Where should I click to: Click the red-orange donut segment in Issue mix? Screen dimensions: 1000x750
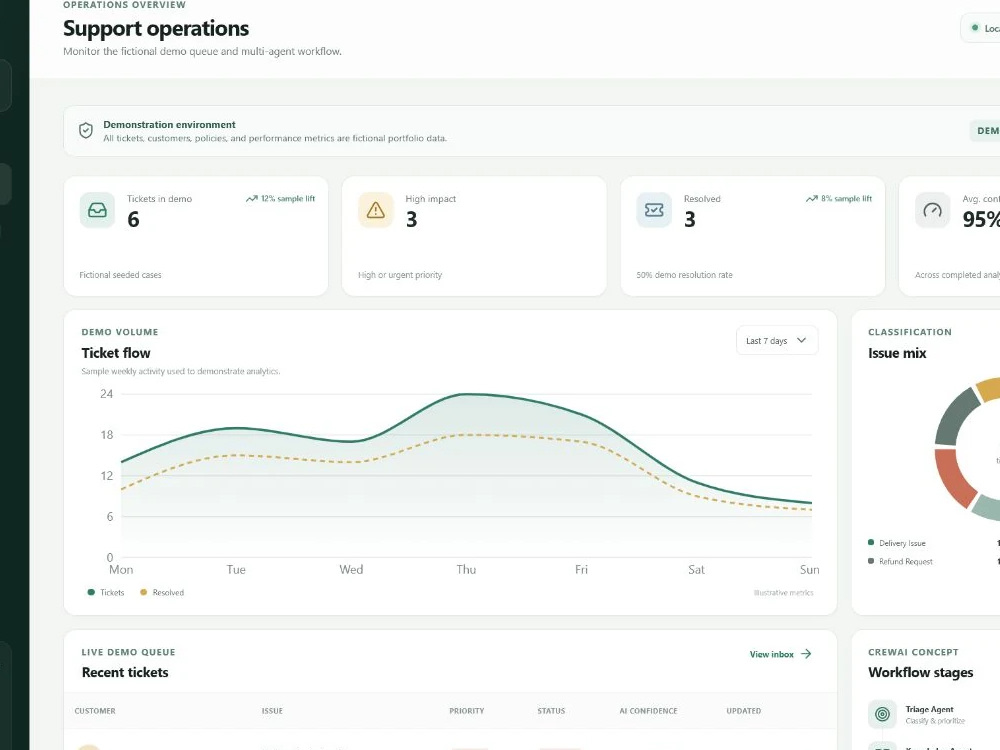point(953,477)
